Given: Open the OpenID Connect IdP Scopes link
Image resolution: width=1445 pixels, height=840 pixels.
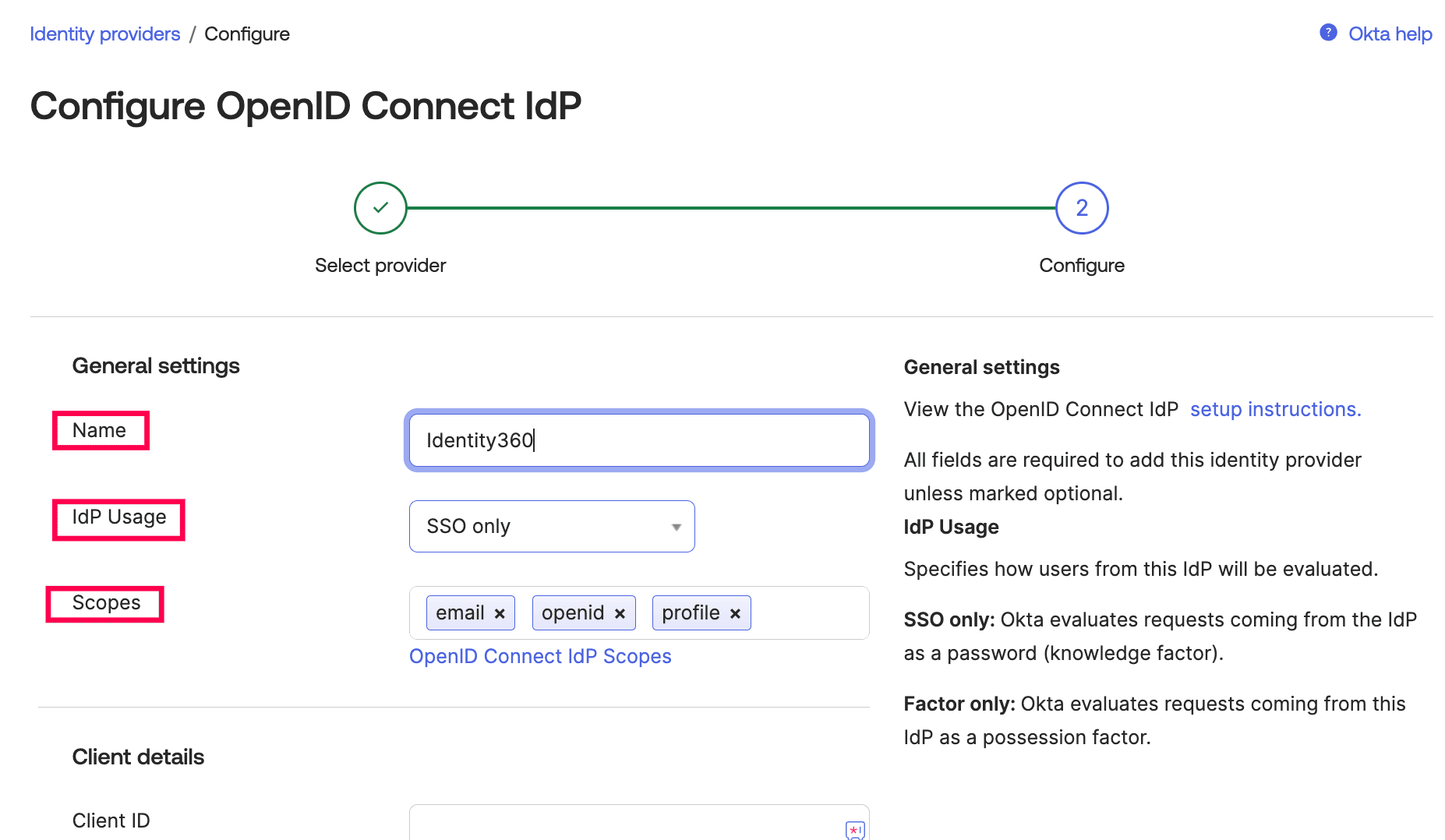Looking at the screenshot, I should click(x=540, y=656).
